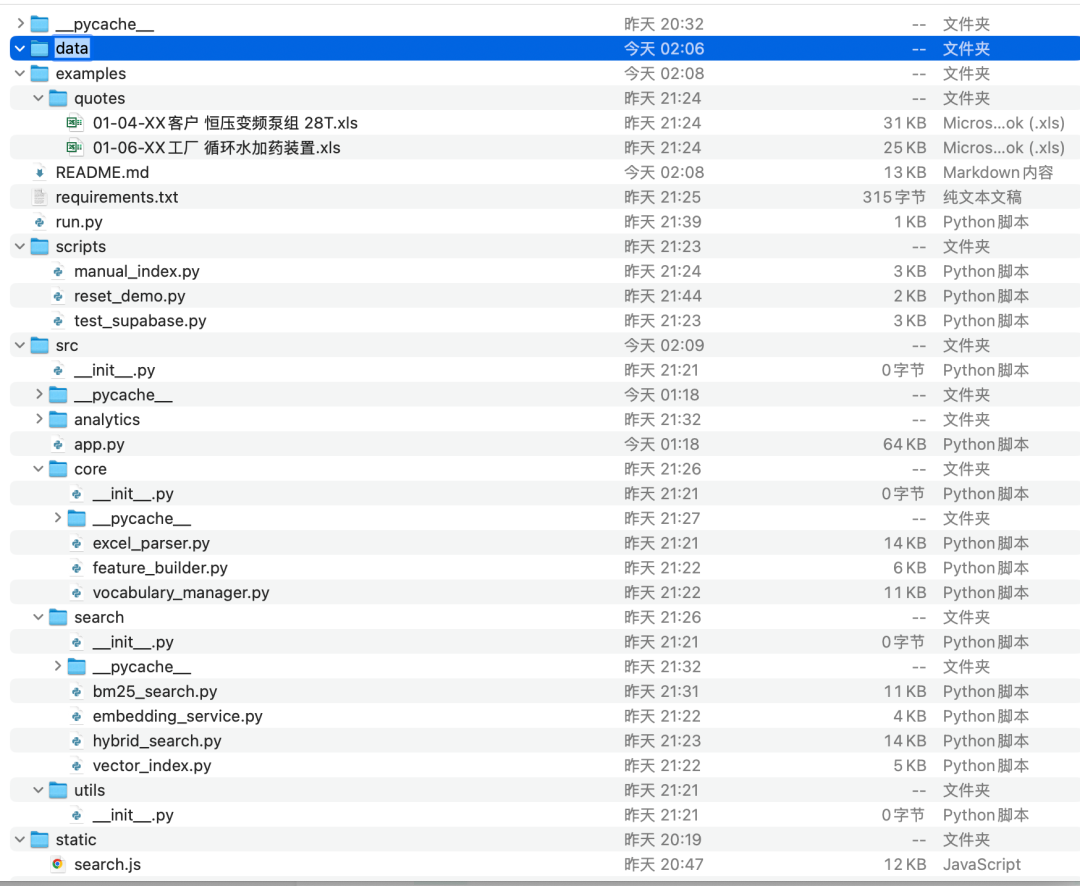1080x886 pixels.
Task: Click the blue folder icon for static
Action: (x=39, y=840)
